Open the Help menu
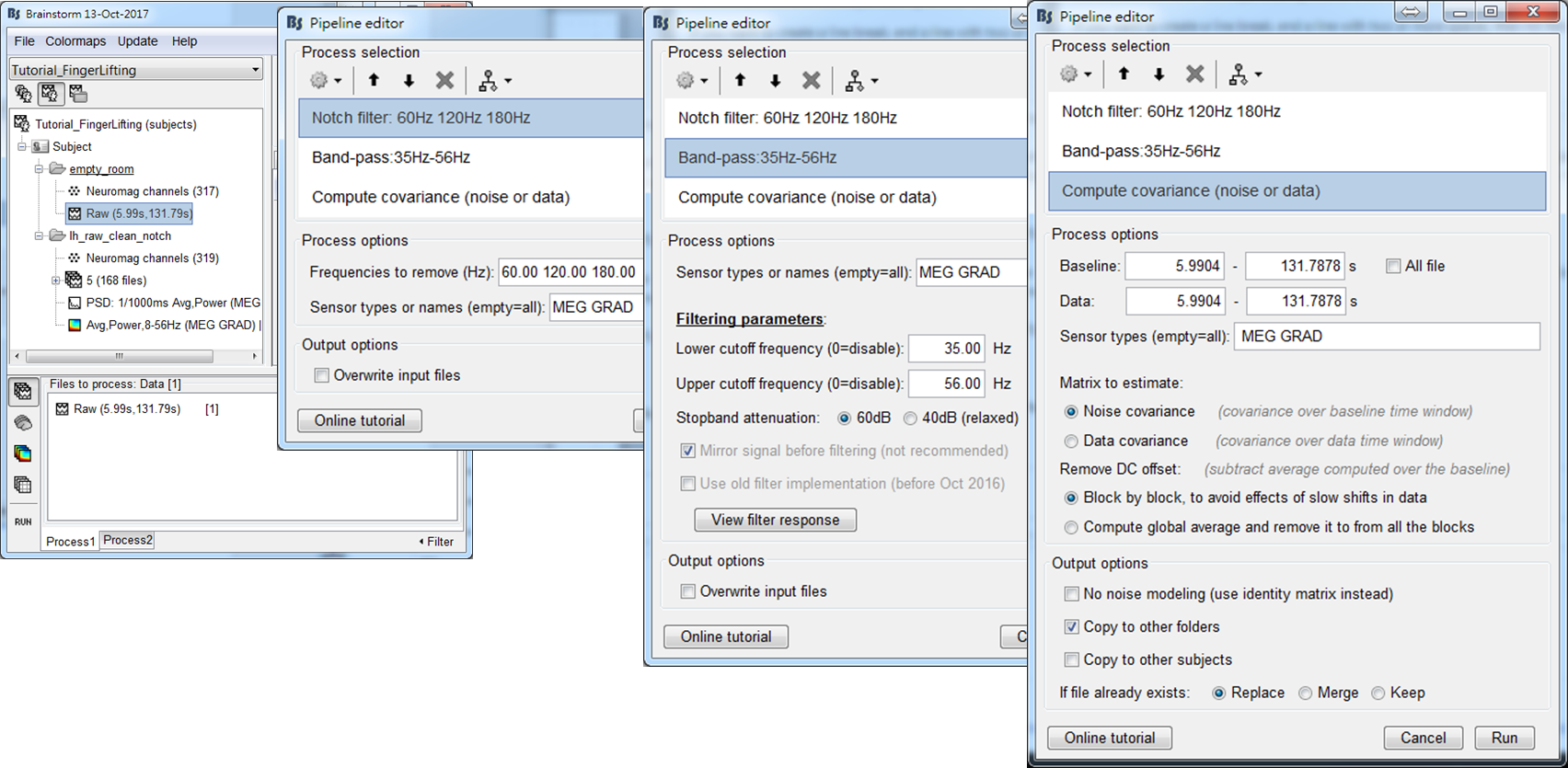This screenshot has width=1568, height=768. tap(184, 41)
